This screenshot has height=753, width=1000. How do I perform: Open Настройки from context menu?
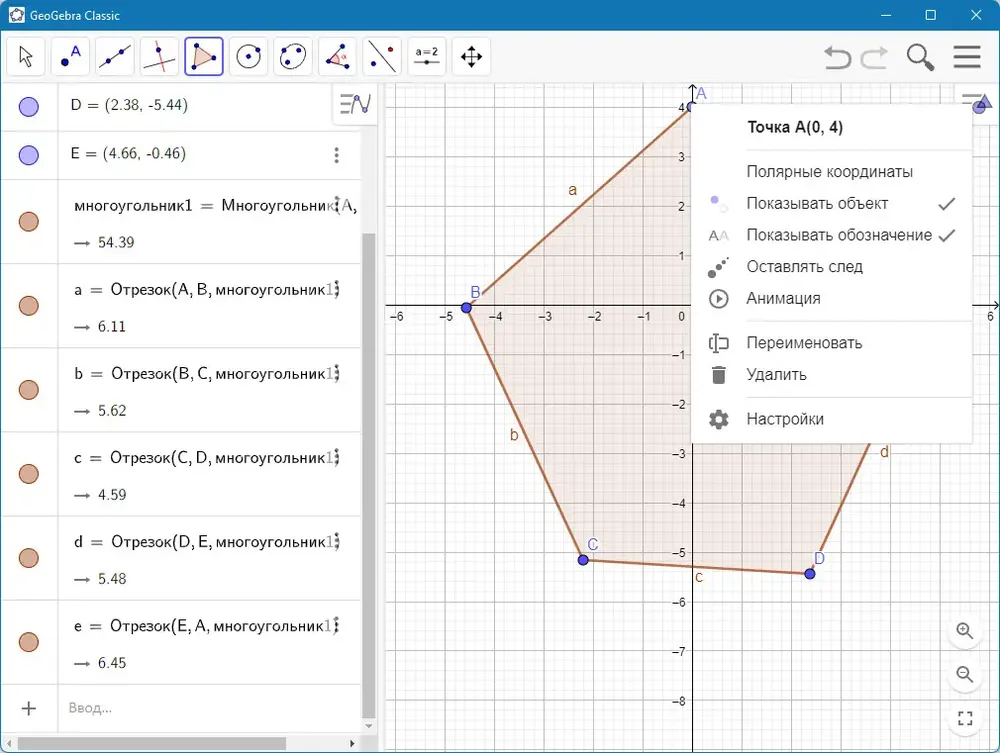831,420
